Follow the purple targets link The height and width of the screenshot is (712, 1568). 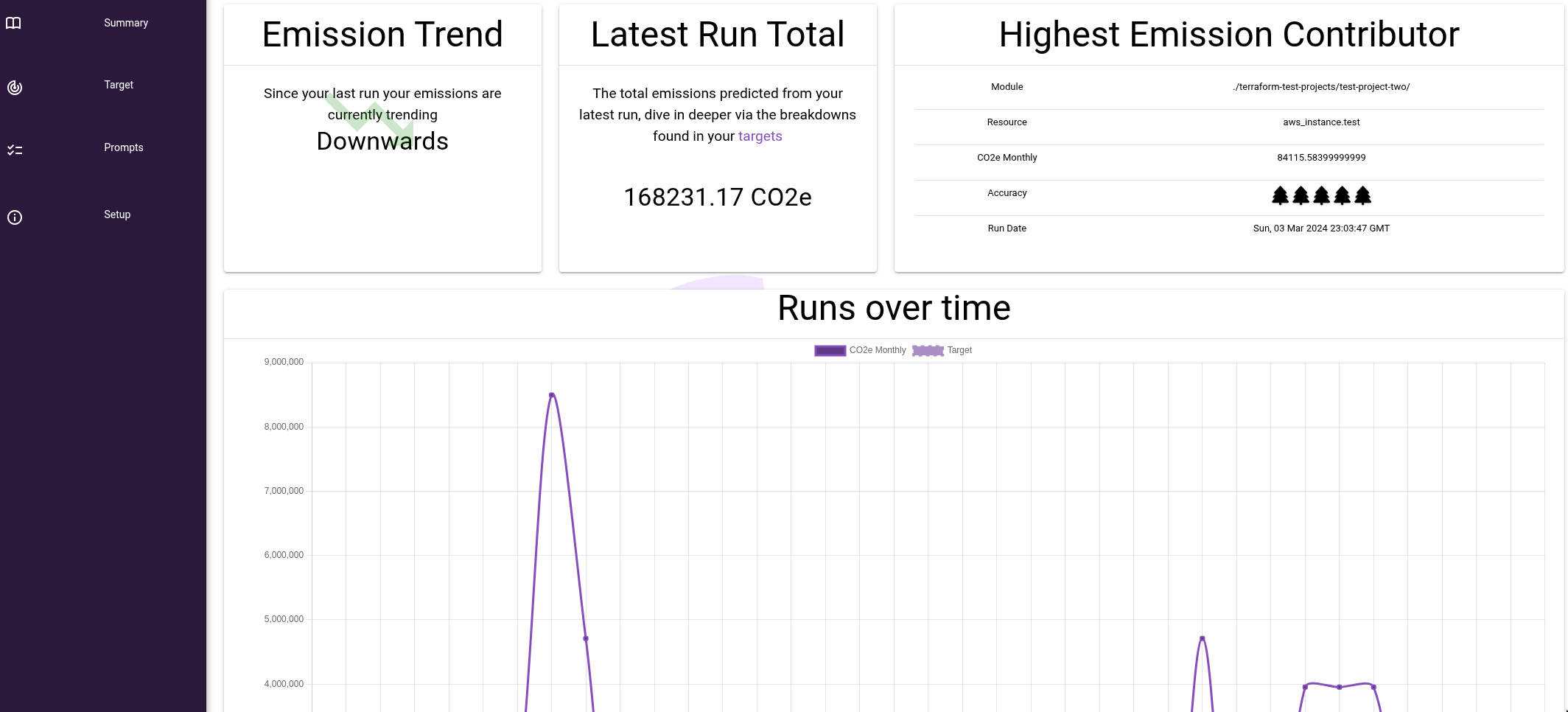pyautogui.click(x=760, y=136)
